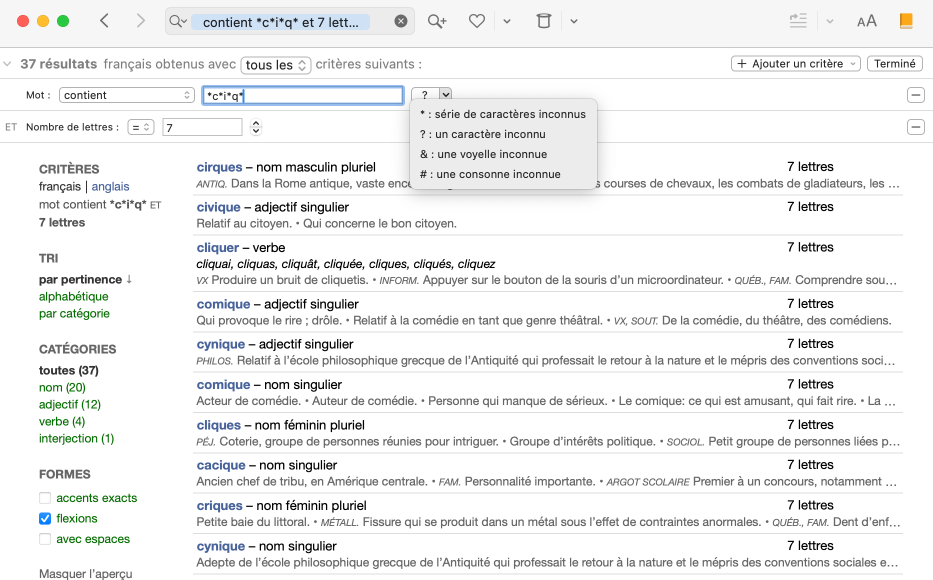Open notes via the orange square icon
933x580 pixels.
[x=908, y=20]
